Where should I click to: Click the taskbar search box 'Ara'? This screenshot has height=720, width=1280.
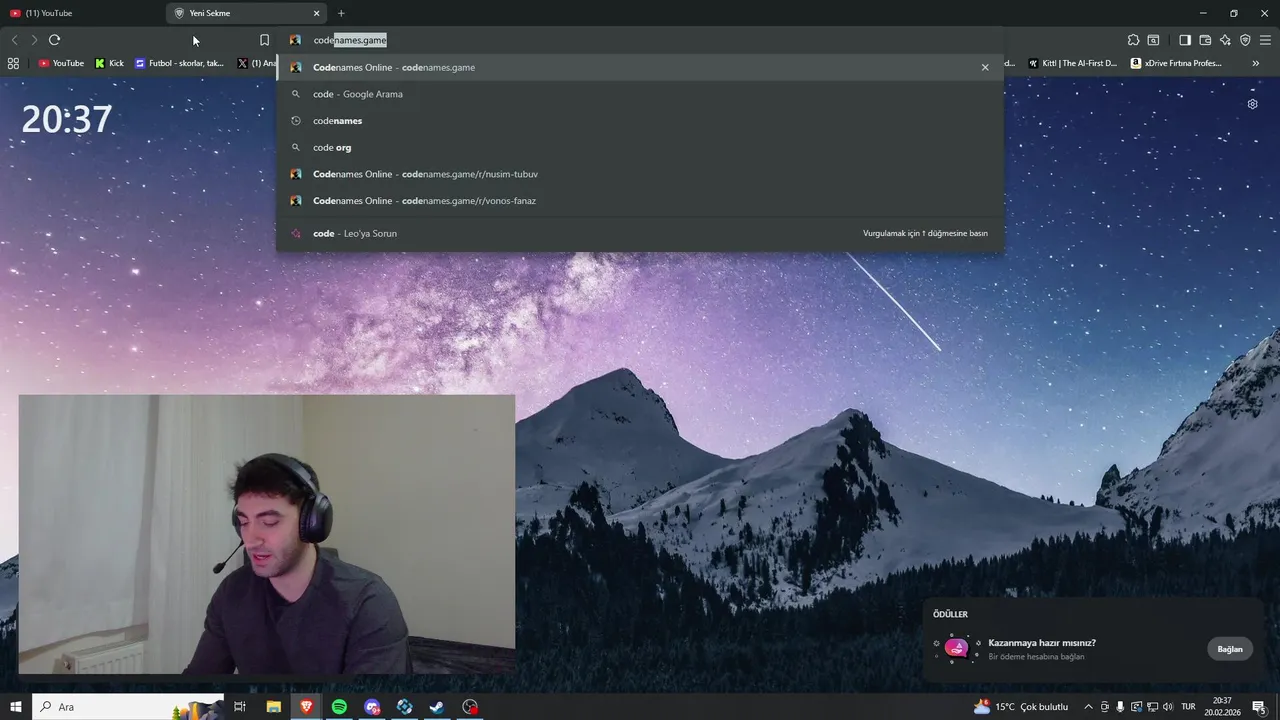(x=128, y=707)
